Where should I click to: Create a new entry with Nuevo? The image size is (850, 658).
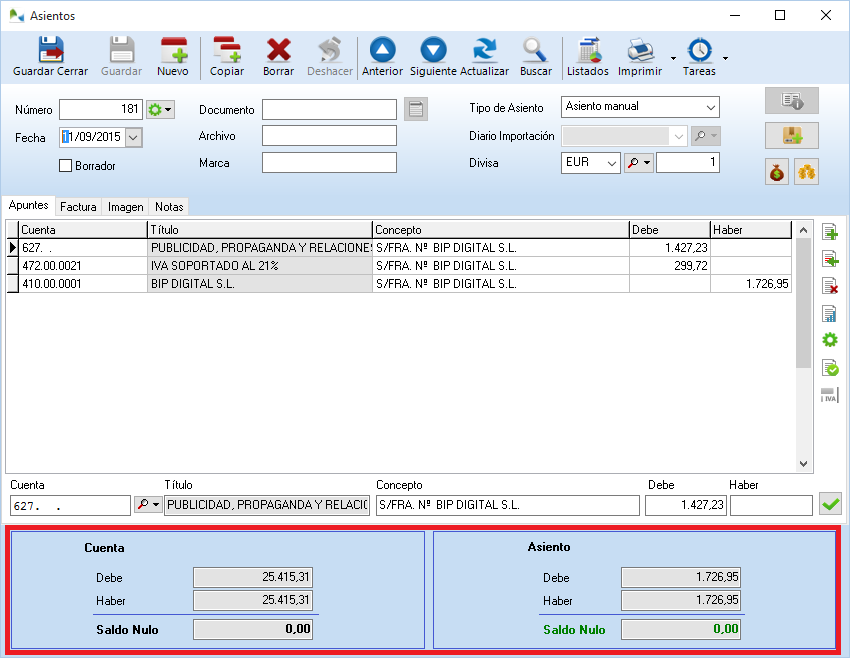(173, 56)
